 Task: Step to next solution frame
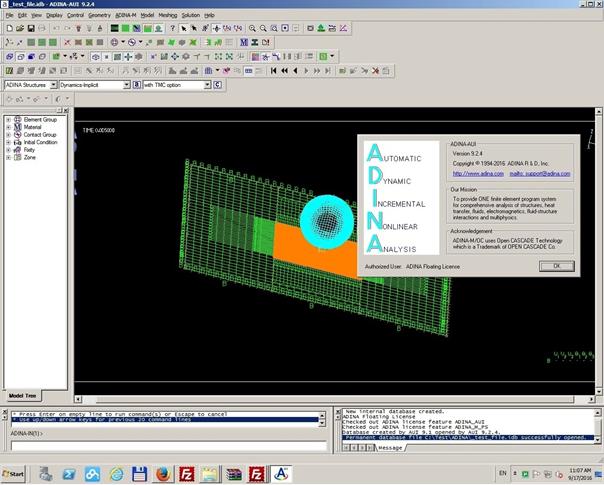306,71
